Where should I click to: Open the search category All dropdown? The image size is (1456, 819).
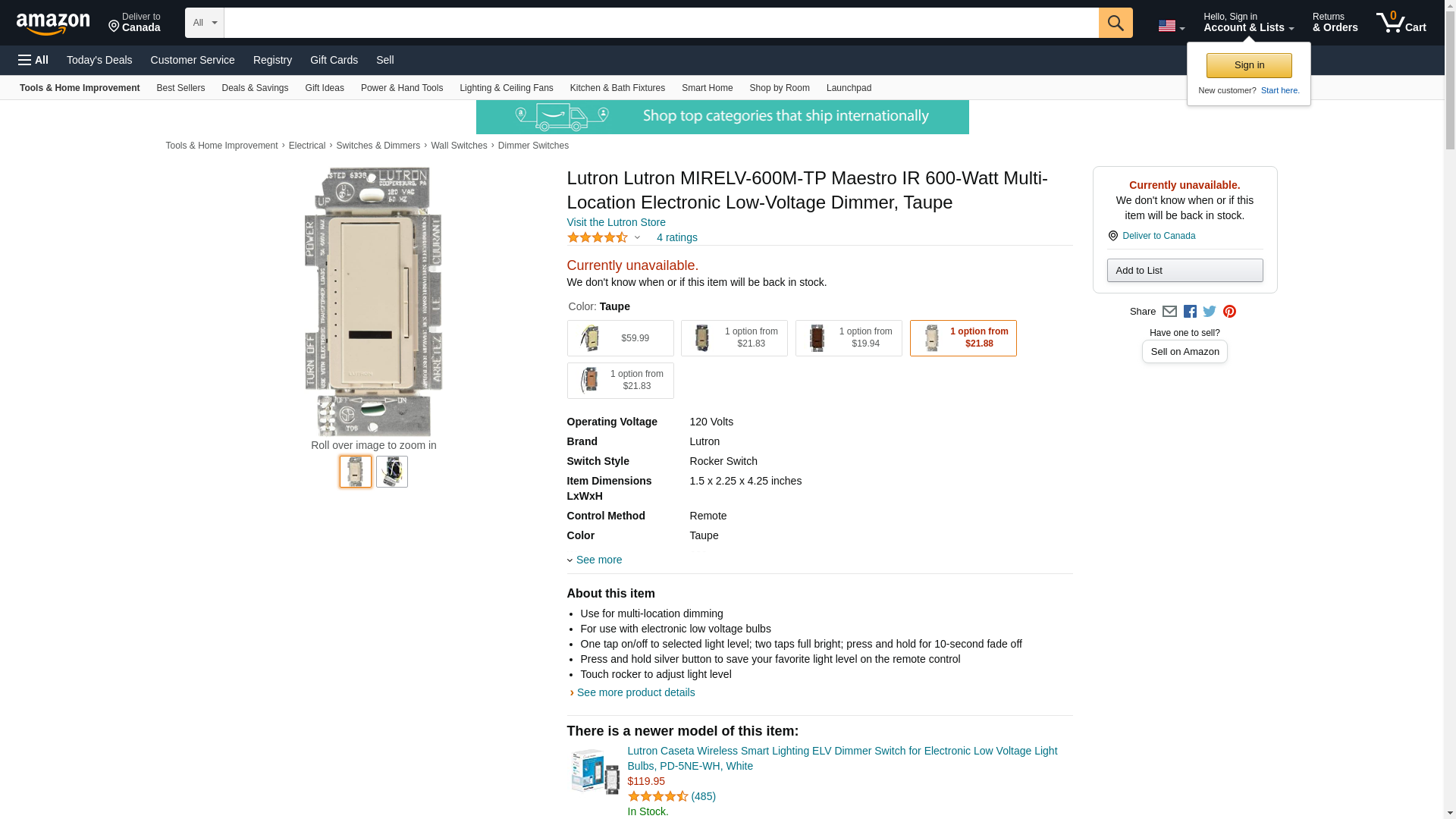(204, 23)
